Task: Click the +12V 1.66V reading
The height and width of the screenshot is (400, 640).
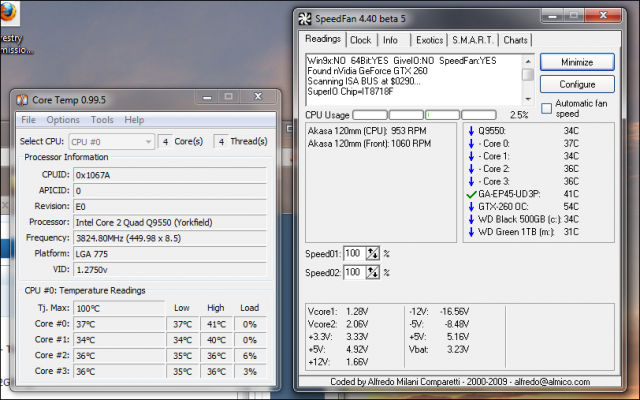Action: pyautogui.click(x=338, y=362)
